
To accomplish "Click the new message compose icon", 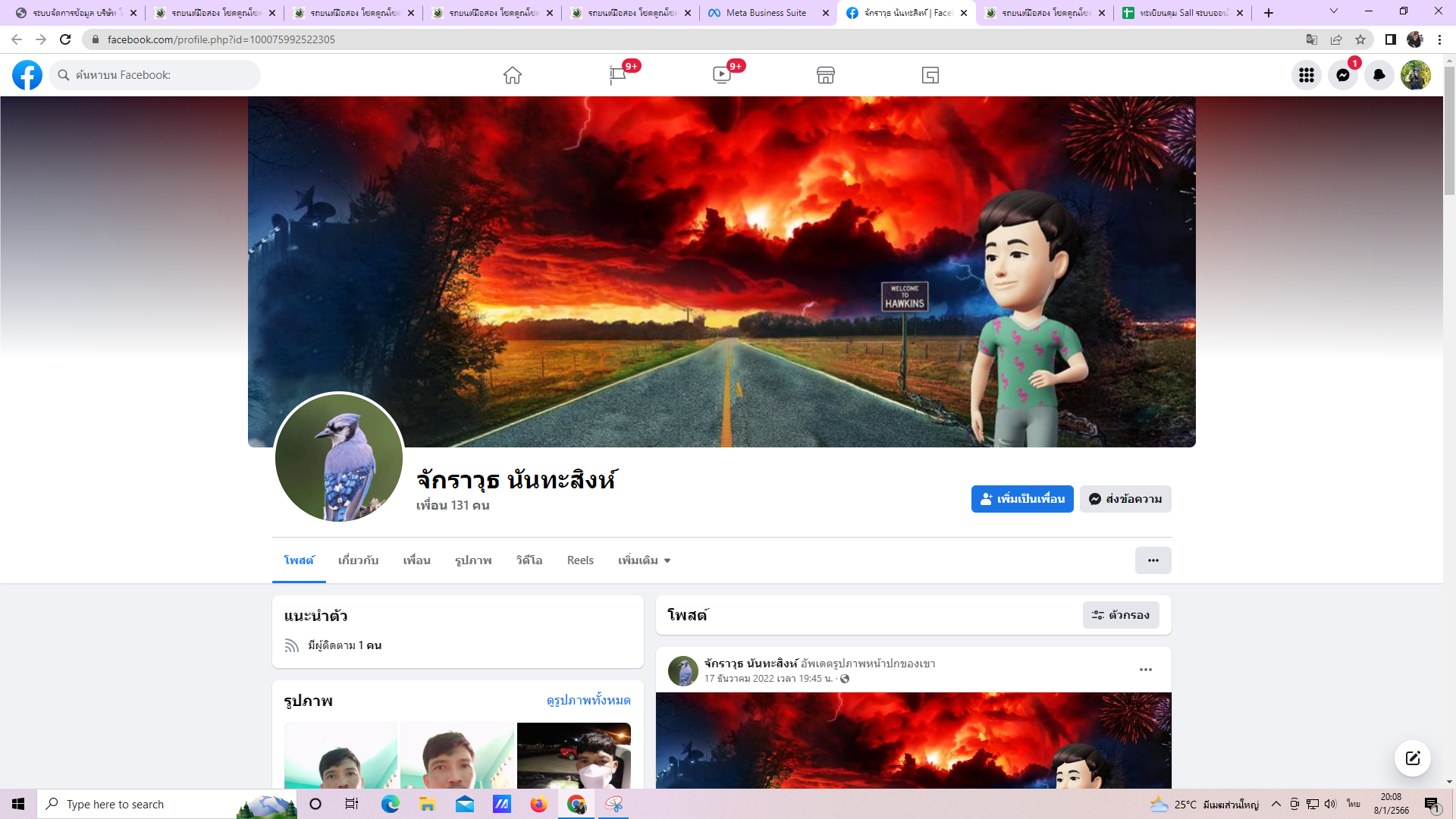I will pos(1412,758).
